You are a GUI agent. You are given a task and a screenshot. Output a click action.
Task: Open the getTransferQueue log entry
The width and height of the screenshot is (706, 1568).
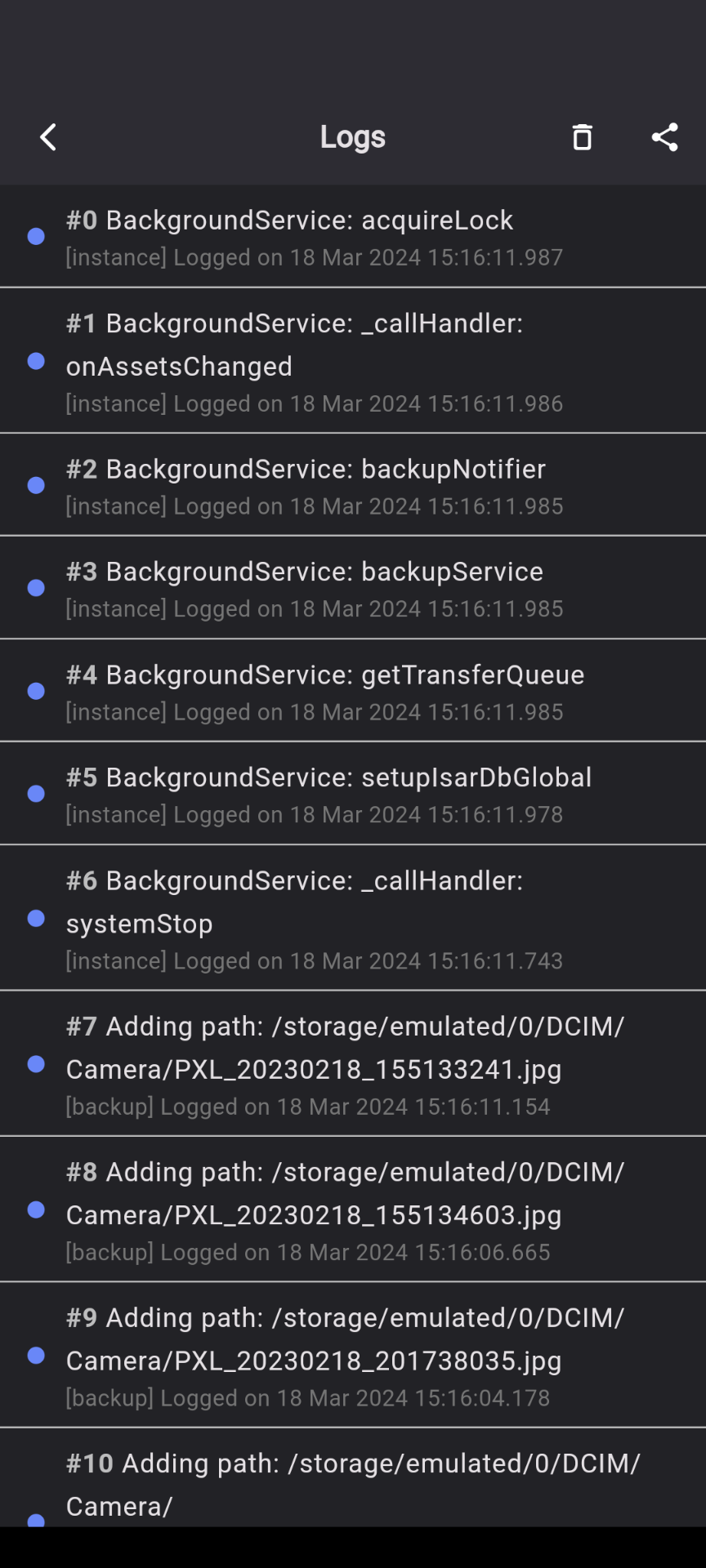point(353,691)
